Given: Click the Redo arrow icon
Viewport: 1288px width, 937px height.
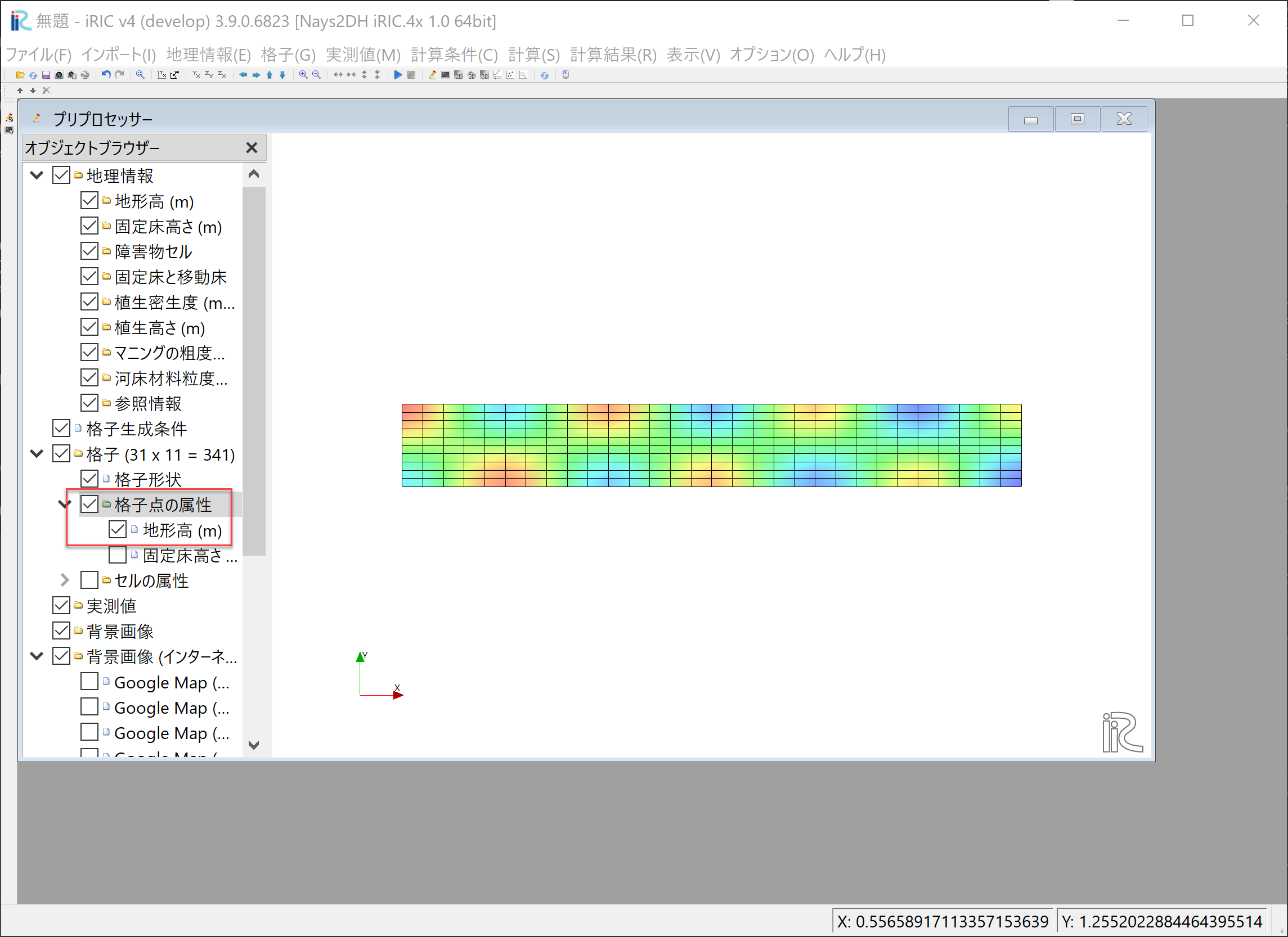Looking at the screenshot, I should tap(119, 75).
